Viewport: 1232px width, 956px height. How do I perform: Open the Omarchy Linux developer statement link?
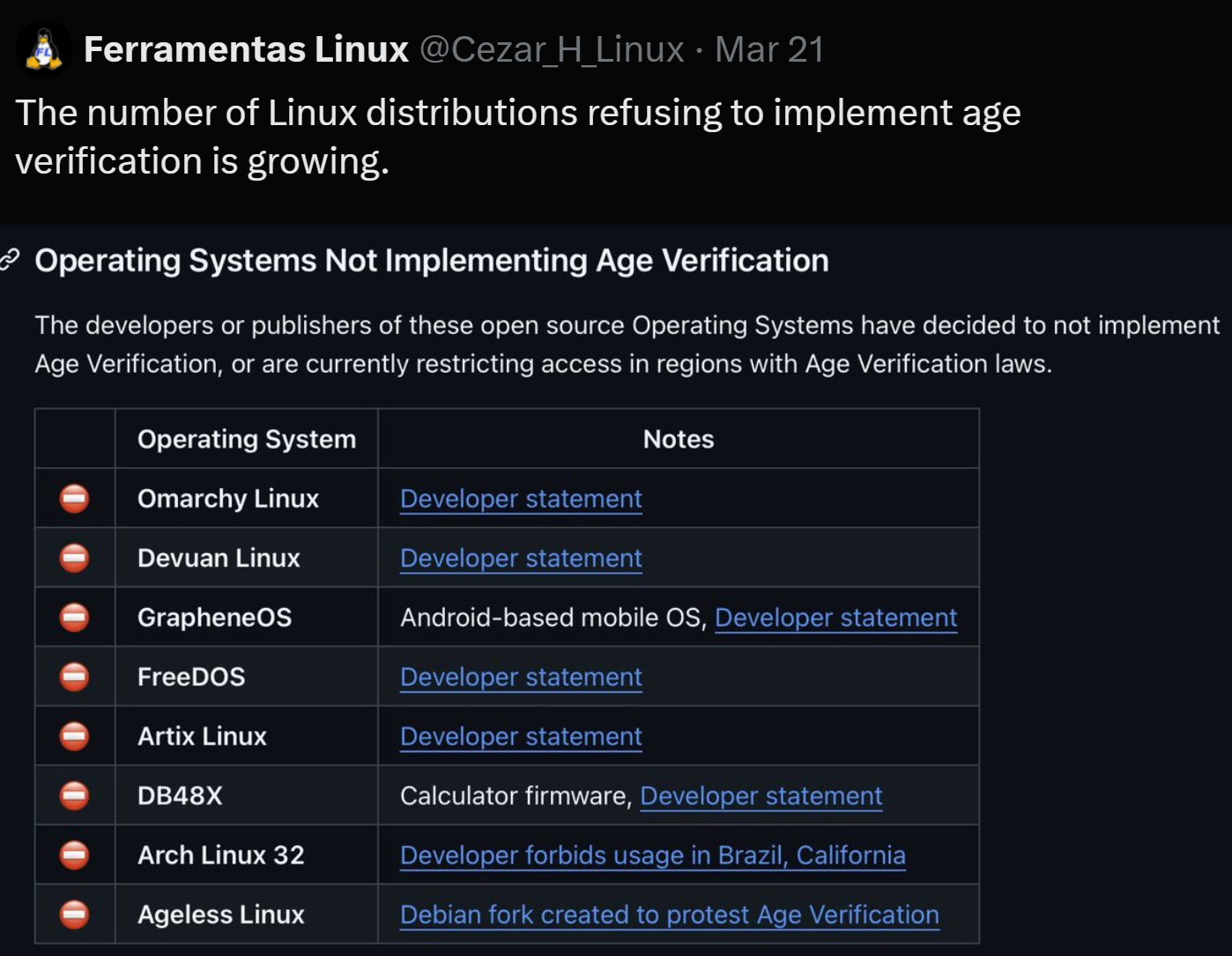coord(521,499)
